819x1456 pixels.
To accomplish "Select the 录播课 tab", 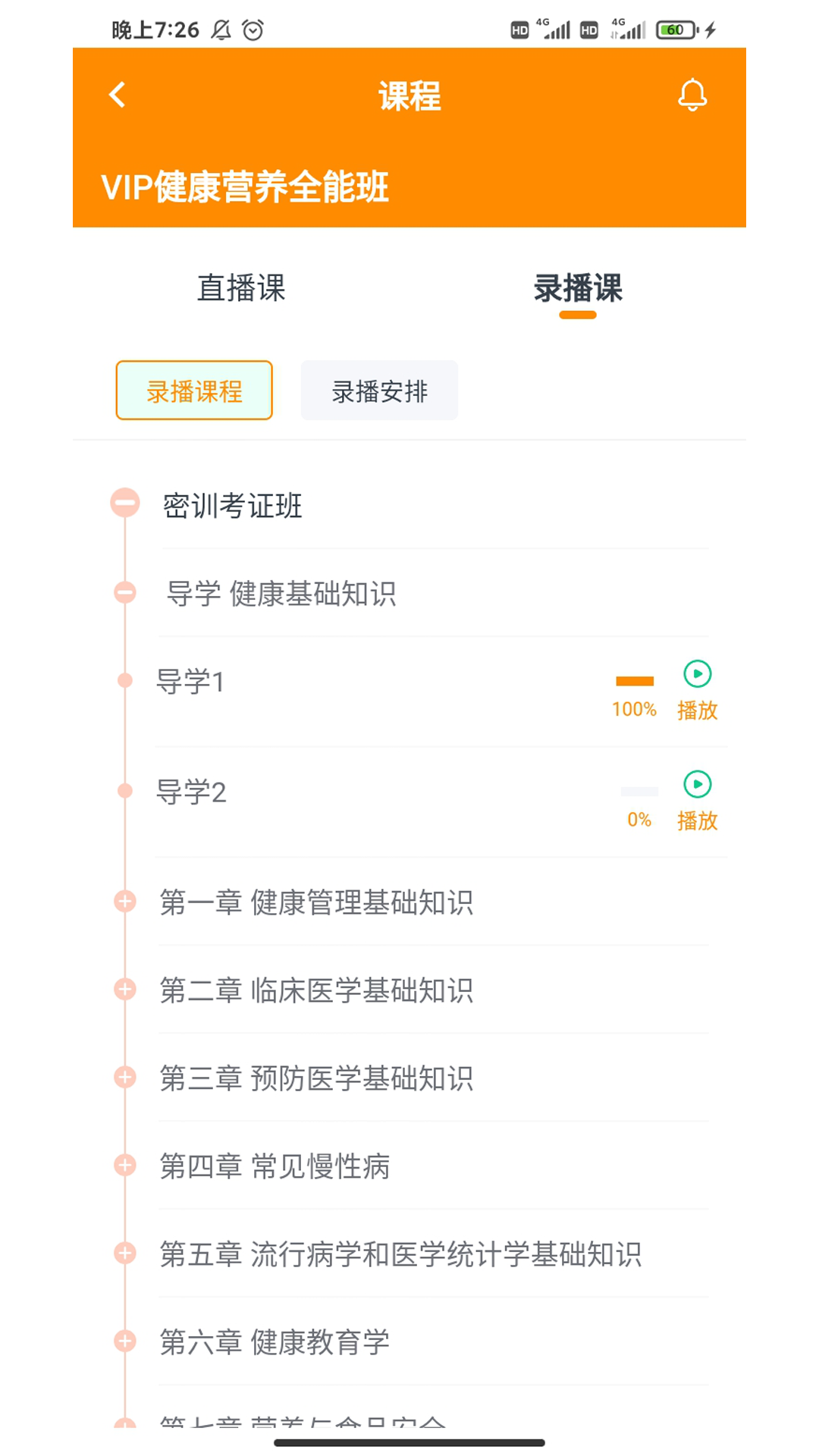I will [x=578, y=289].
